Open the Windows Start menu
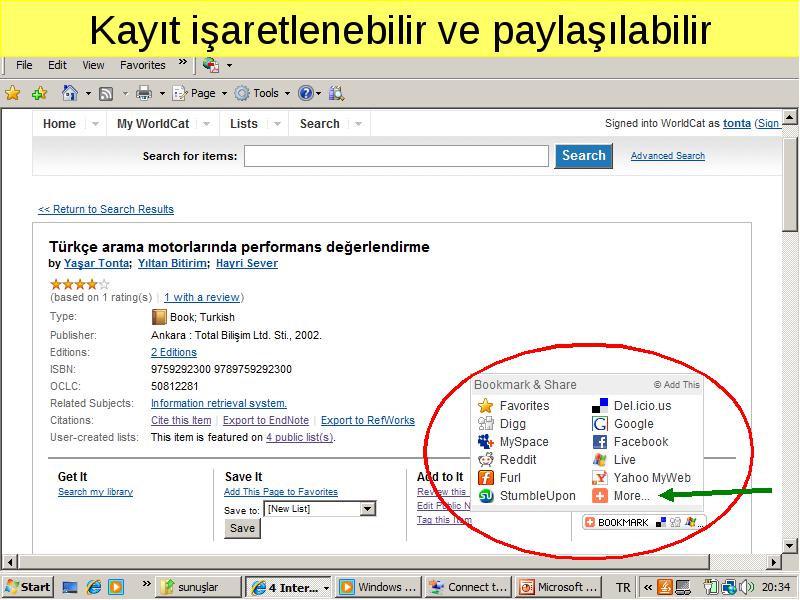This screenshot has height=600, width=800. 28,587
